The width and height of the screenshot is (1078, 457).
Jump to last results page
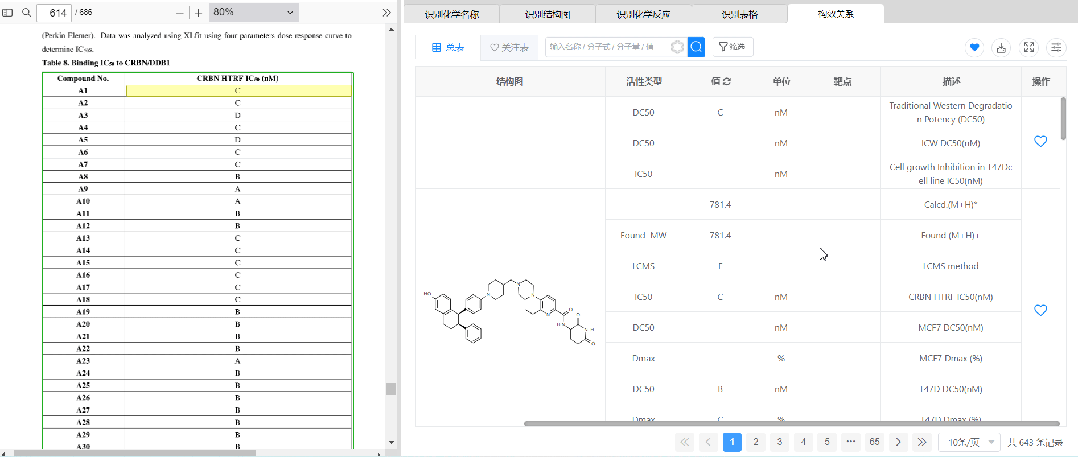click(x=922, y=442)
